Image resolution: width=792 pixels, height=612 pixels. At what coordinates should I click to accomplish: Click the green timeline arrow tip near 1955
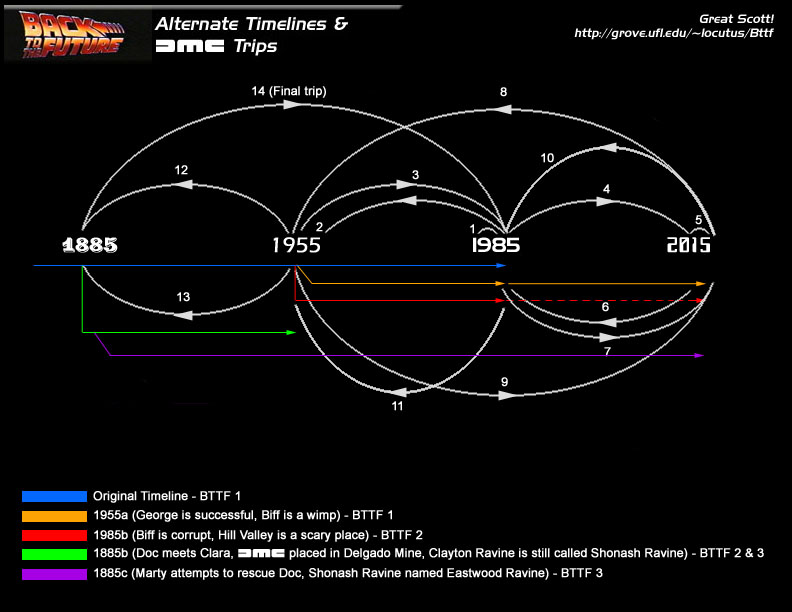click(x=291, y=332)
